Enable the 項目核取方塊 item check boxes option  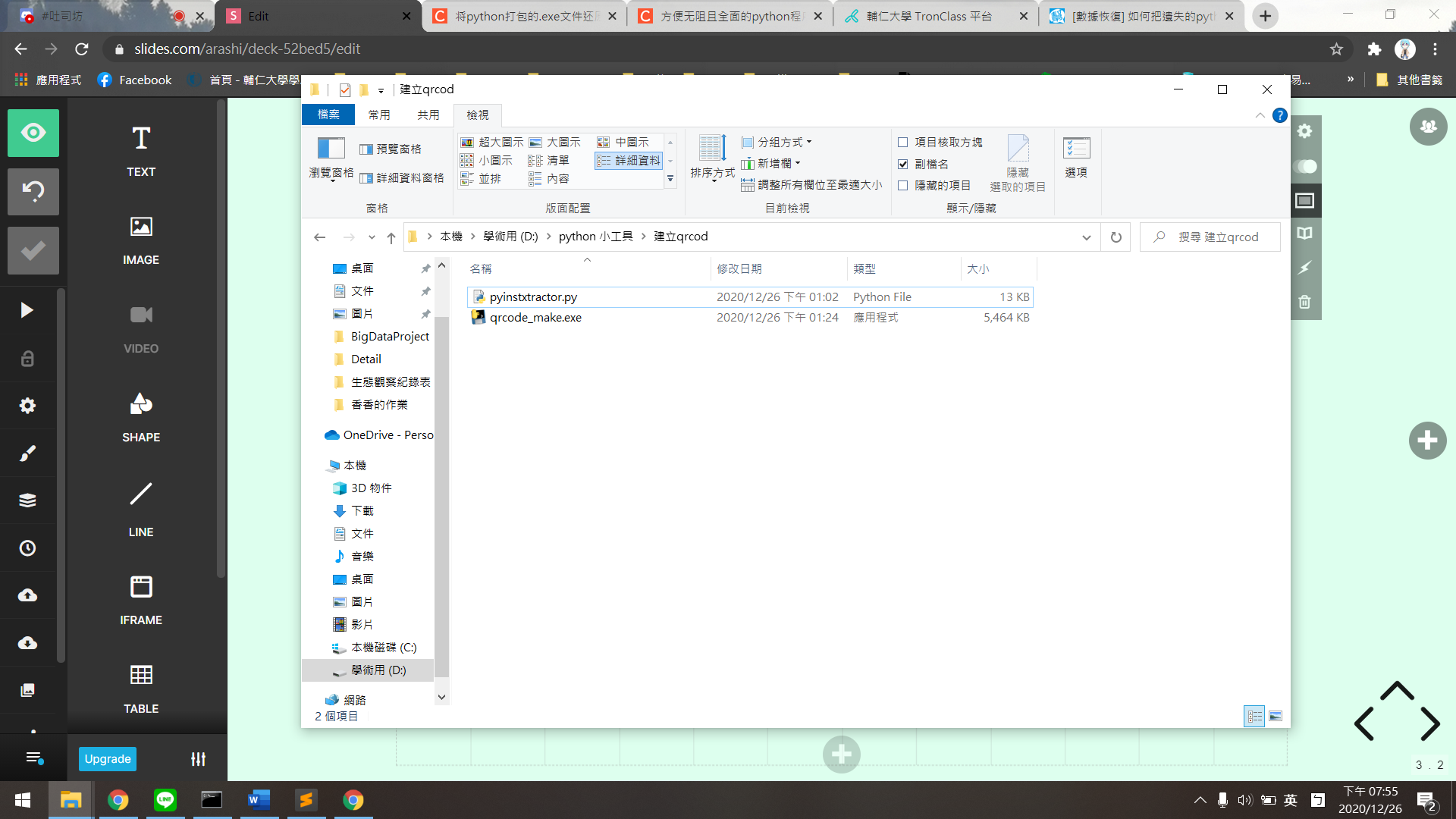tap(903, 143)
